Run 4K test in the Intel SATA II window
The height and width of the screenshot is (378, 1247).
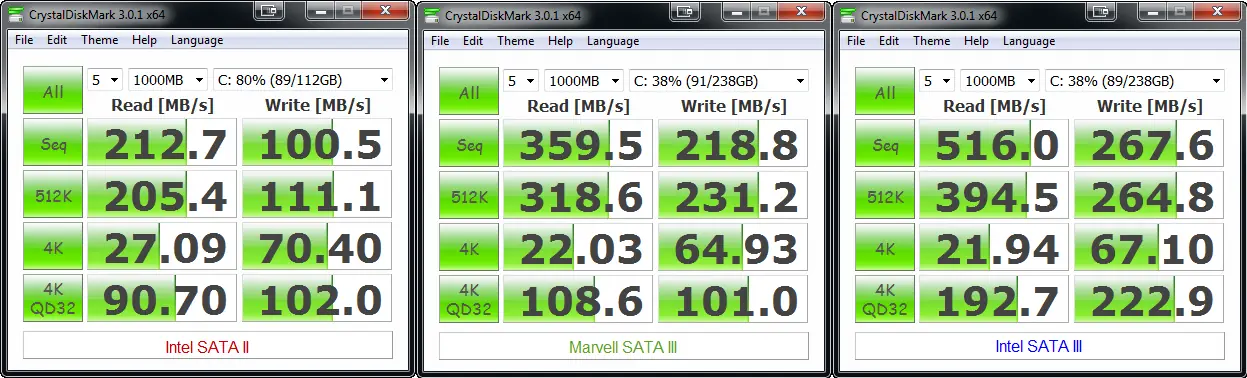pos(53,247)
